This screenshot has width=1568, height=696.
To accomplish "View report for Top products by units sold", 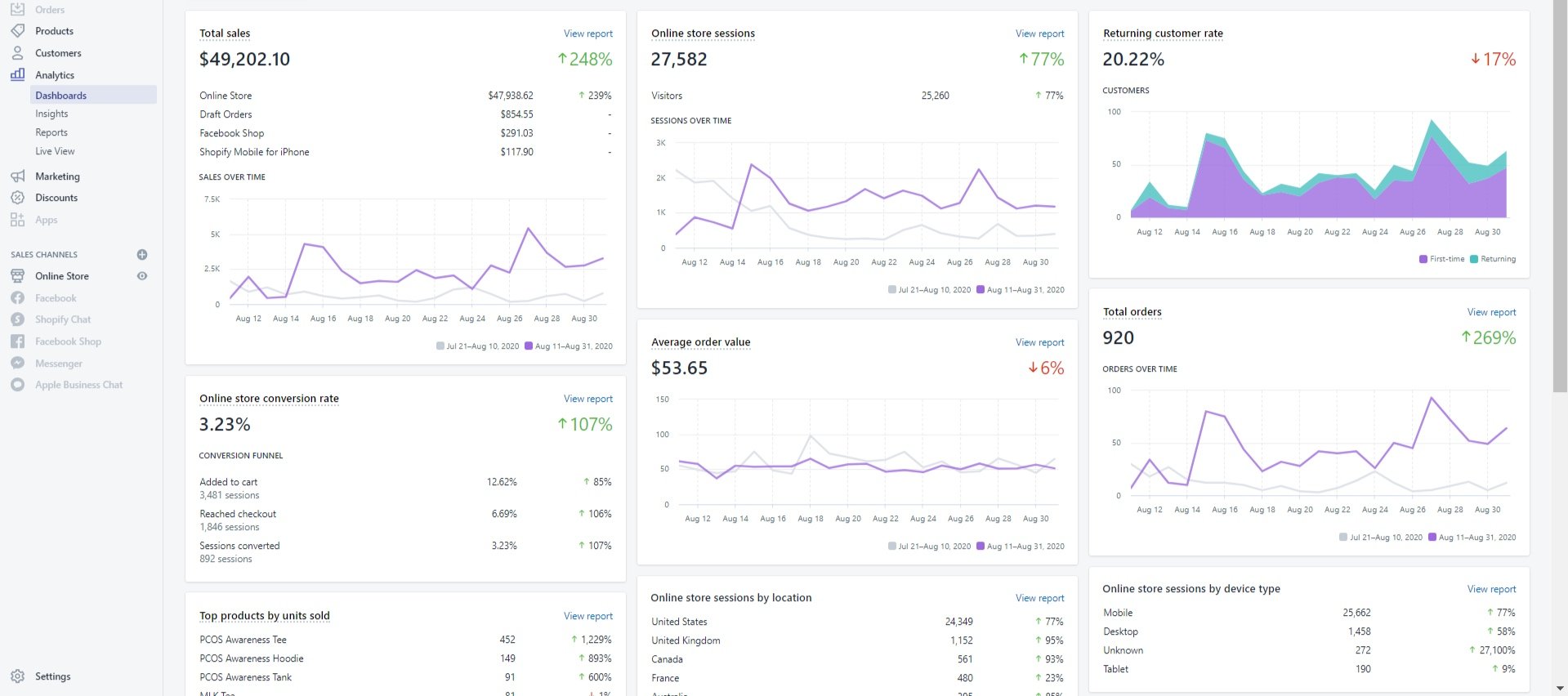I will [588, 616].
